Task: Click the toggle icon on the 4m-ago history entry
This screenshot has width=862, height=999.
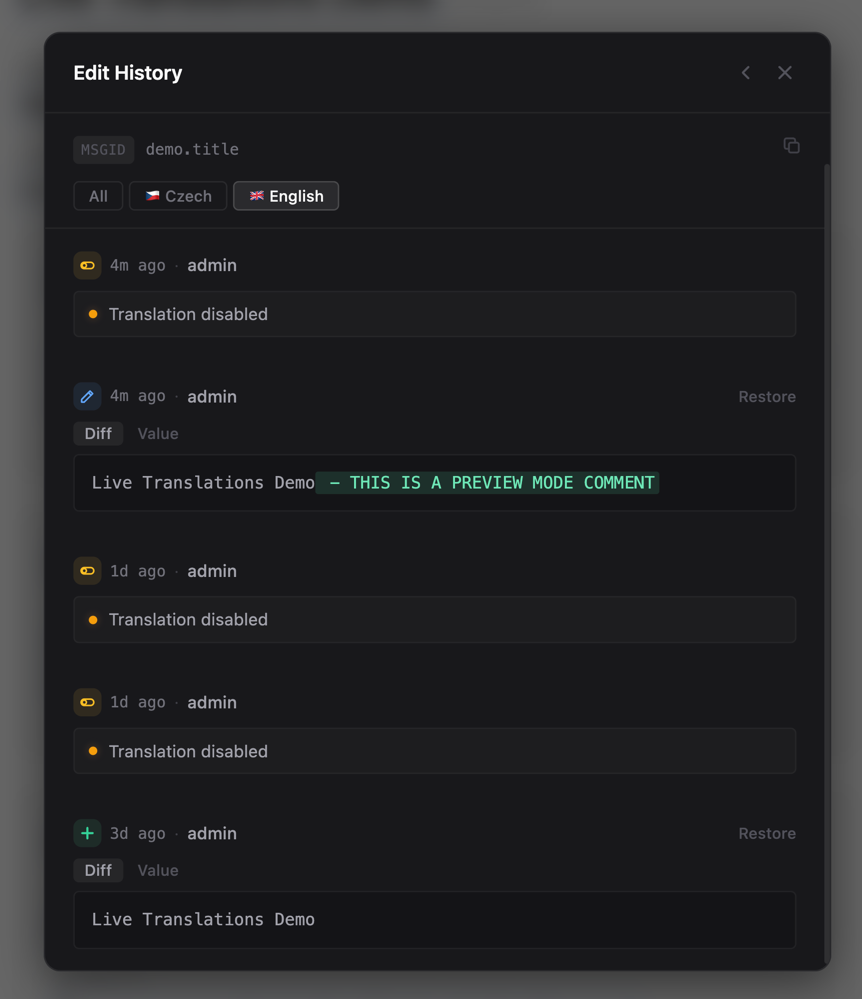Action: click(87, 265)
